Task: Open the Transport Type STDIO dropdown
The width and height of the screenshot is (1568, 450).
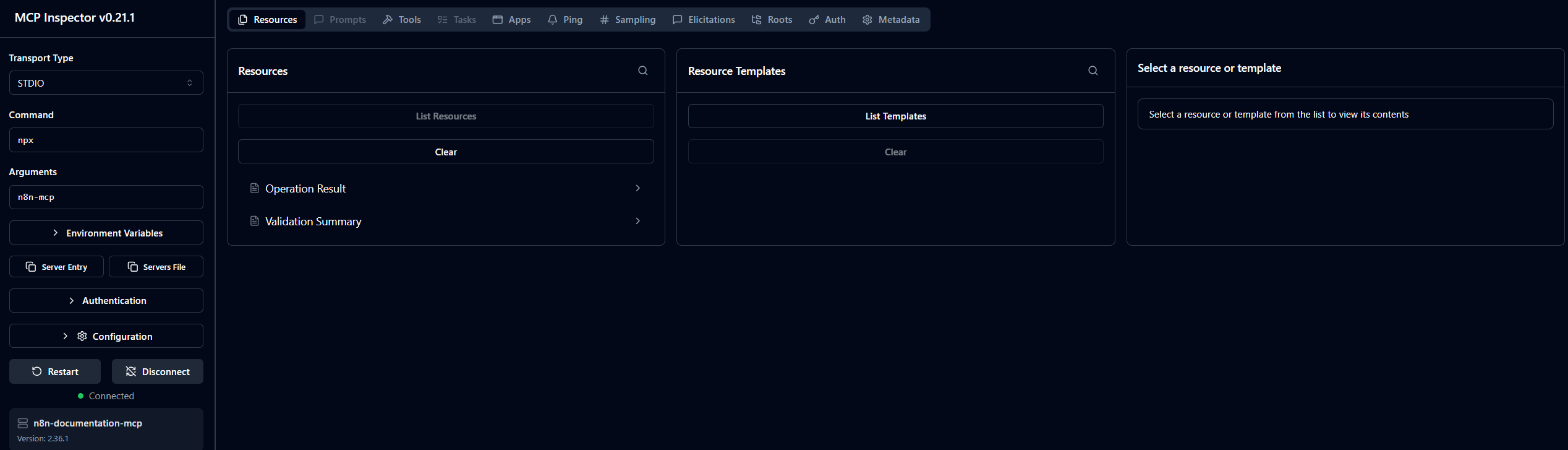Action: [106, 83]
